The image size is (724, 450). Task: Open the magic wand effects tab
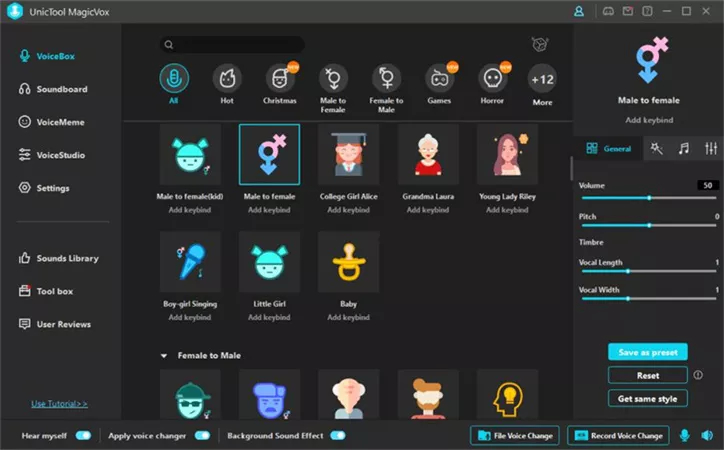[656, 148]
